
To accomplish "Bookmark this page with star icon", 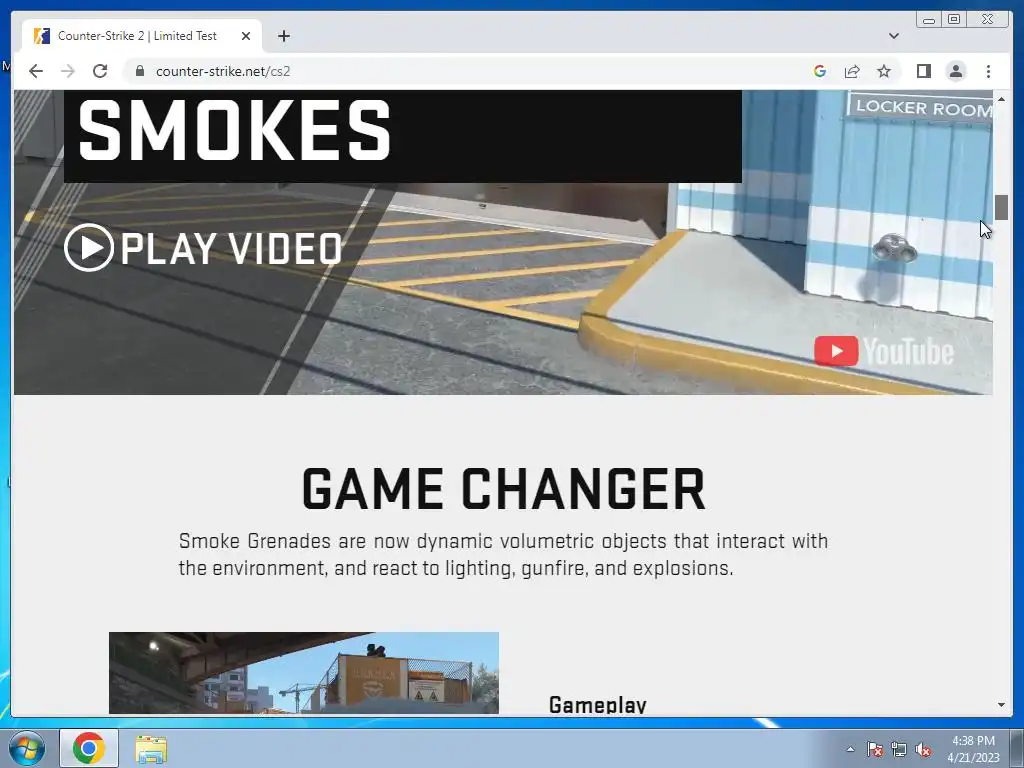I will click(884, 71).
